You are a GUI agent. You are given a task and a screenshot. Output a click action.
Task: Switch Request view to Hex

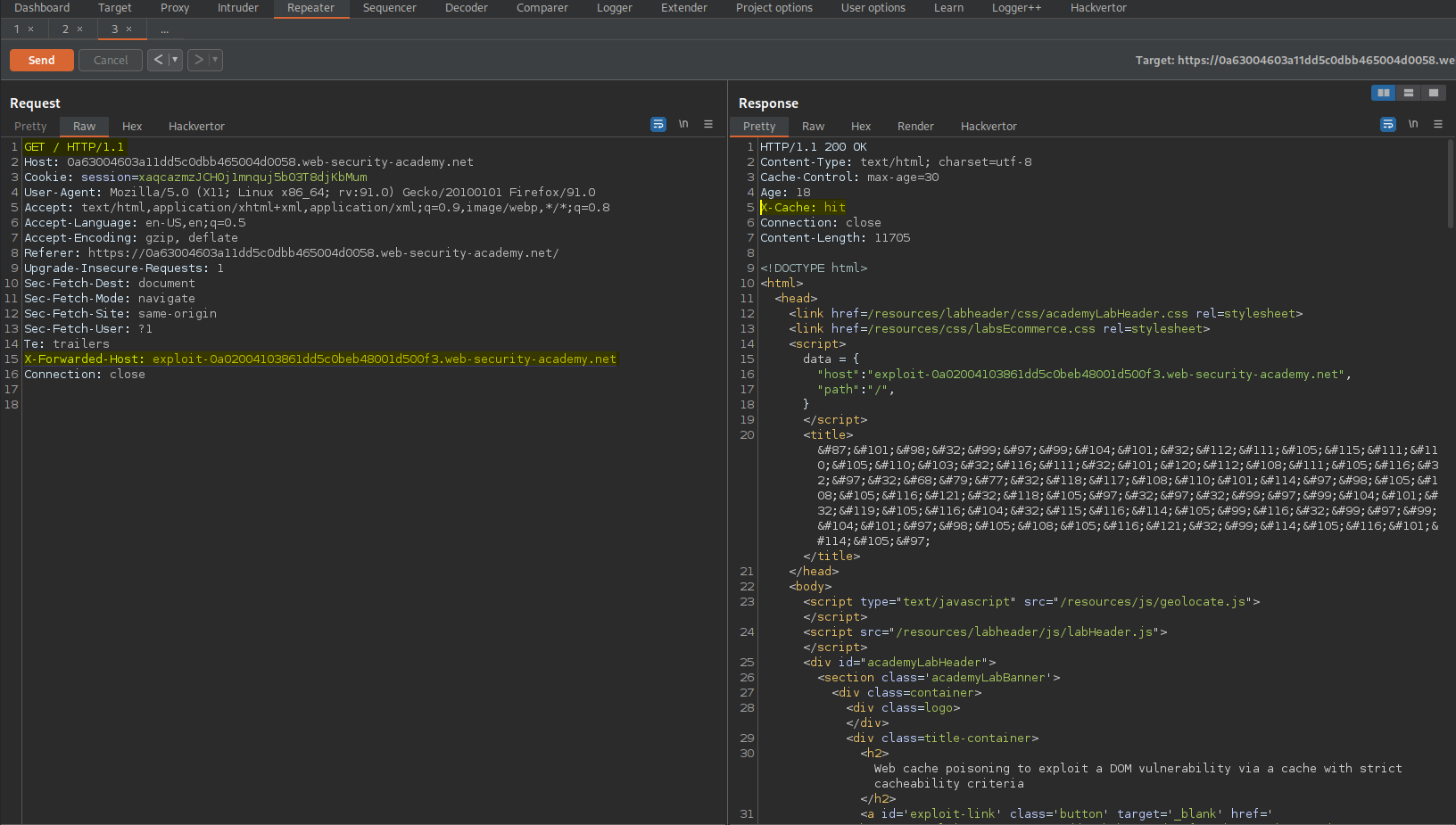(x=132, y=127)
